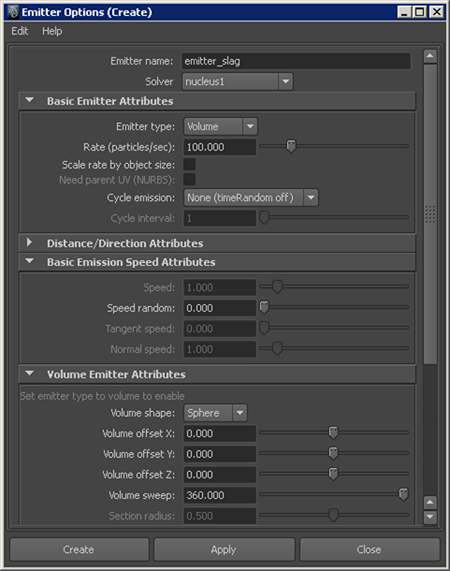Expand Distance/Direction Attributes section
450x571 pixels.
pos(29,243)
